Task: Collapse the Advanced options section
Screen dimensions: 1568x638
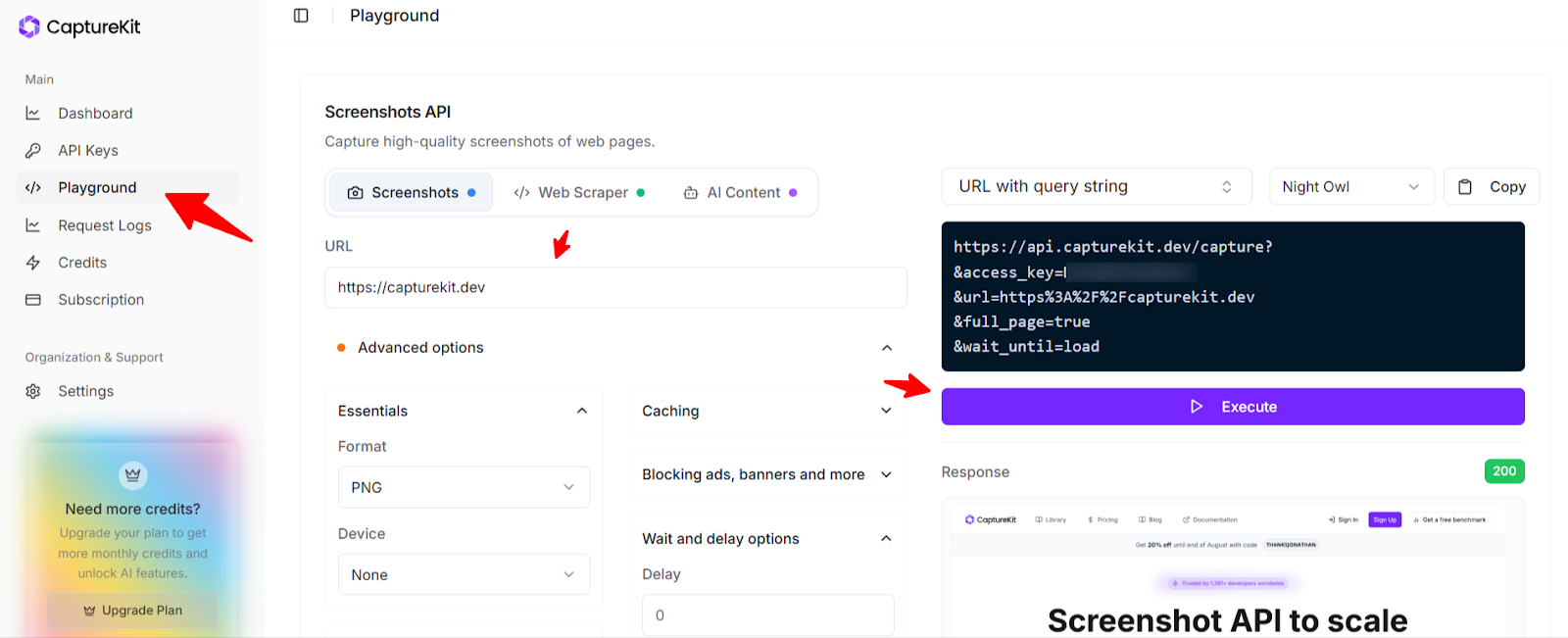Action: click(x=615, y=348)
